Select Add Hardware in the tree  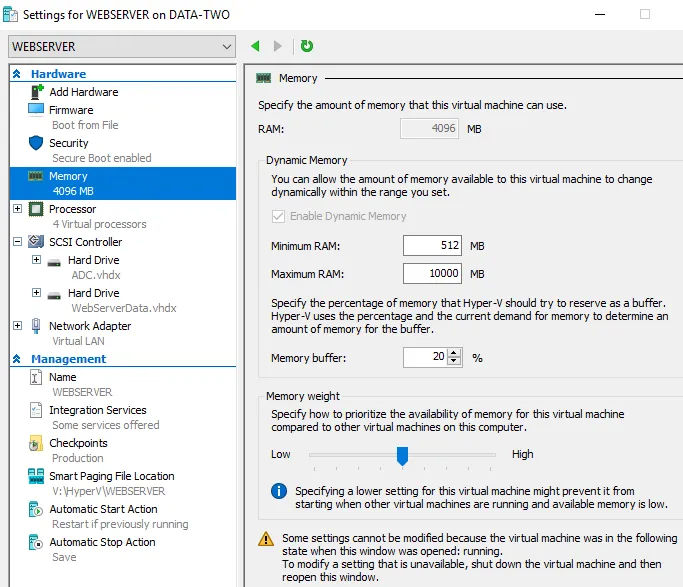(x=84, y=92)
